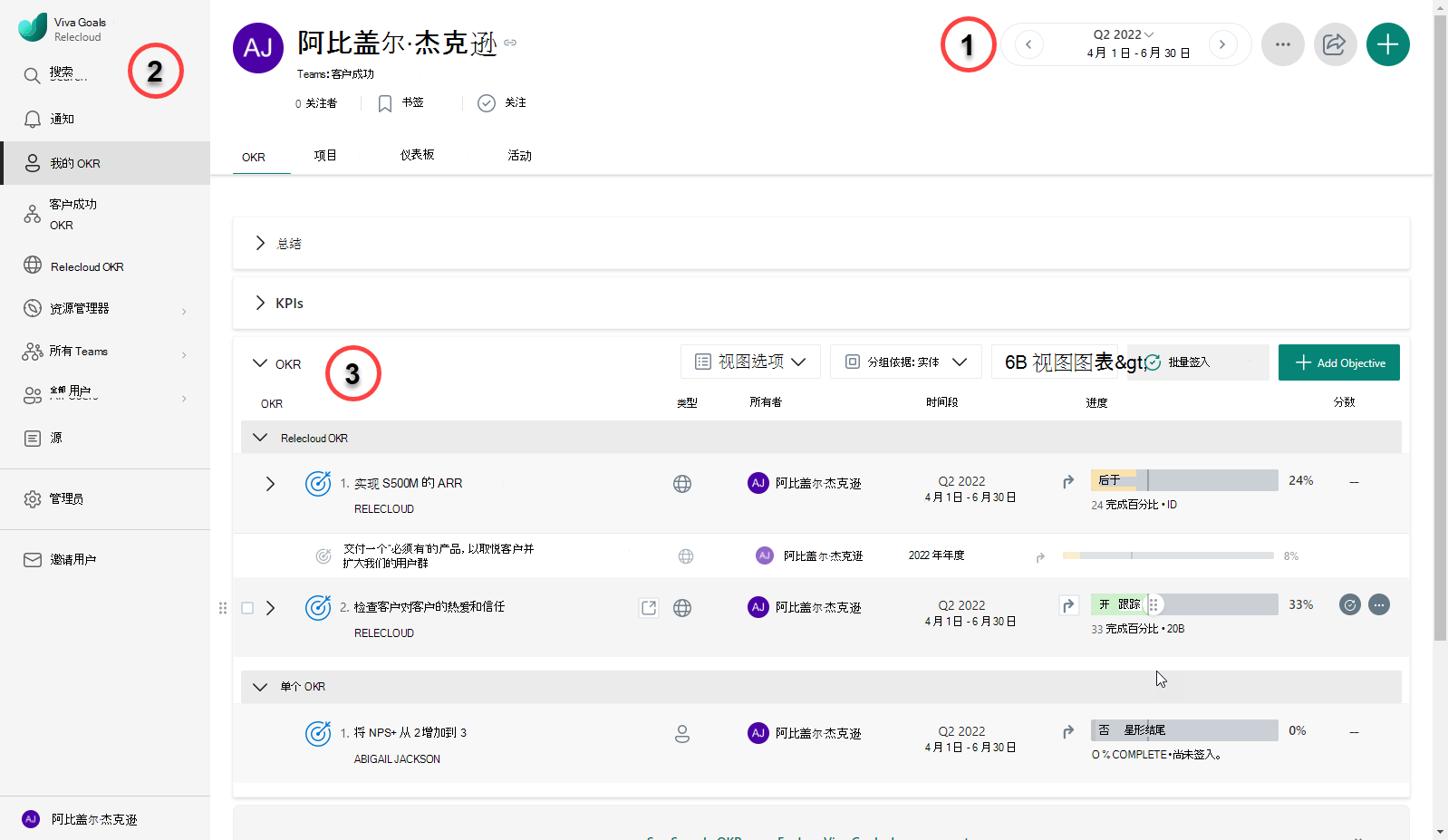Viewport: 1448px width, 840px height.
Task: Click the AJ avatar in page header
Action: pyautogui.click(x=258, y=48)
